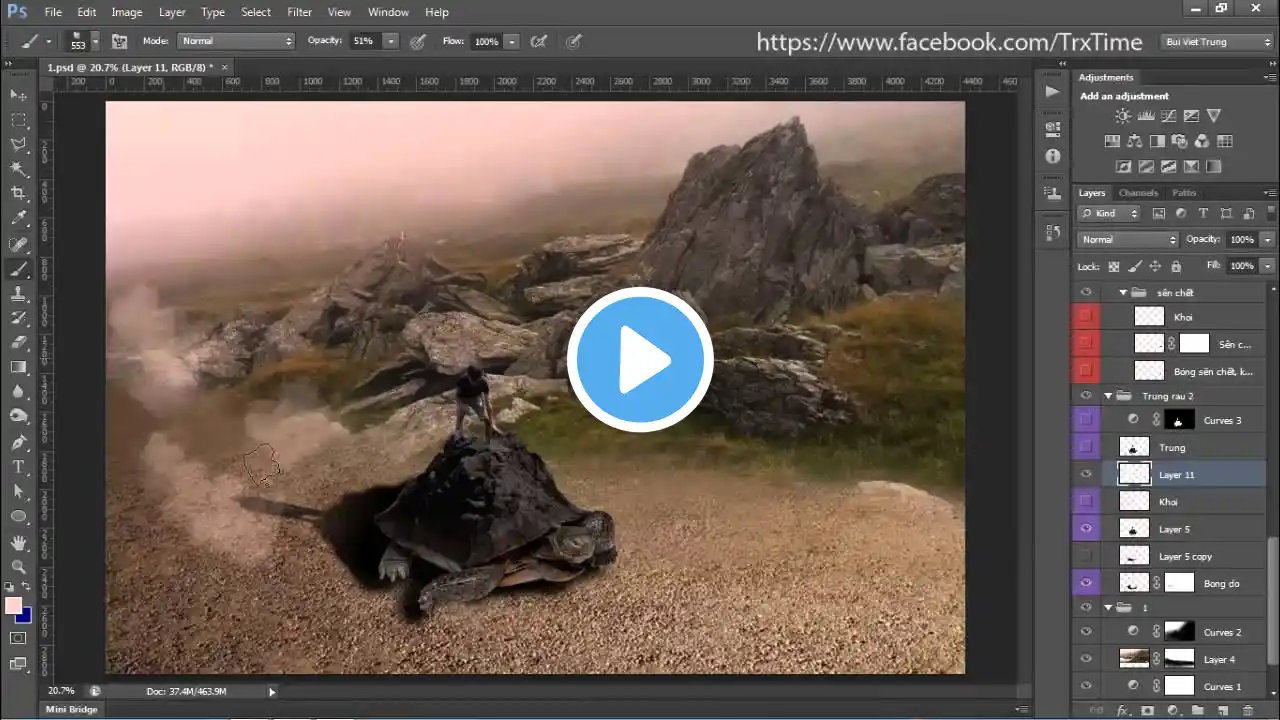Select the Zoom tool

(x=19, y=567)
